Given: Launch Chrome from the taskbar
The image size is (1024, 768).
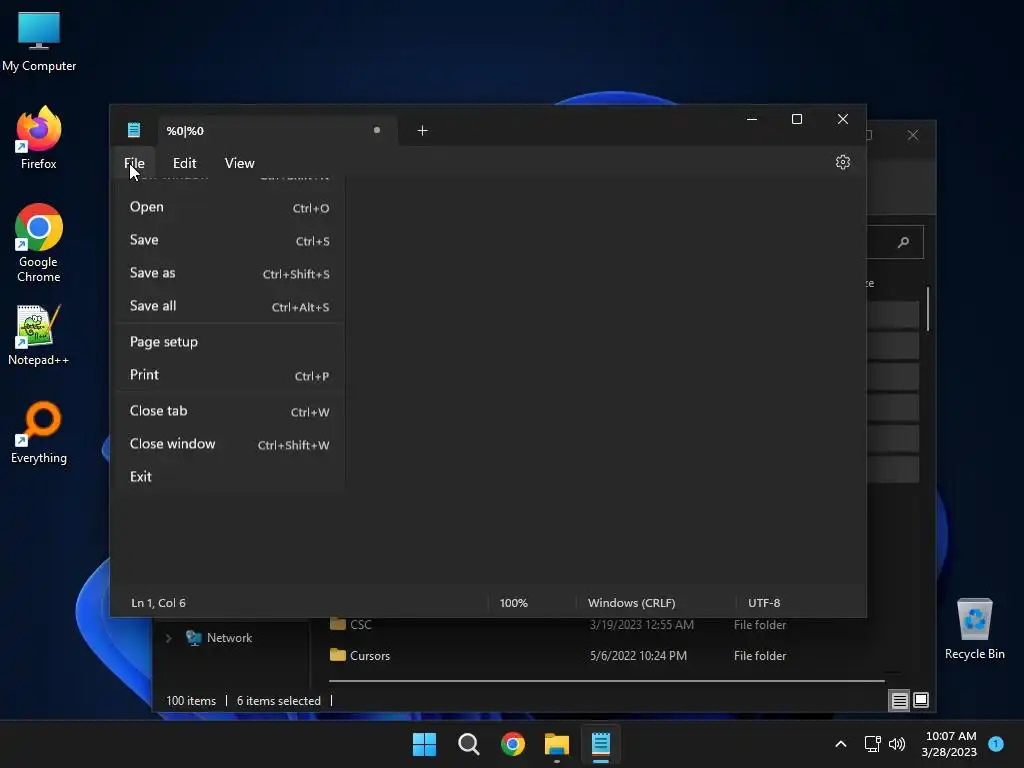Looking at the screenshot, I should tap(513, 744).
